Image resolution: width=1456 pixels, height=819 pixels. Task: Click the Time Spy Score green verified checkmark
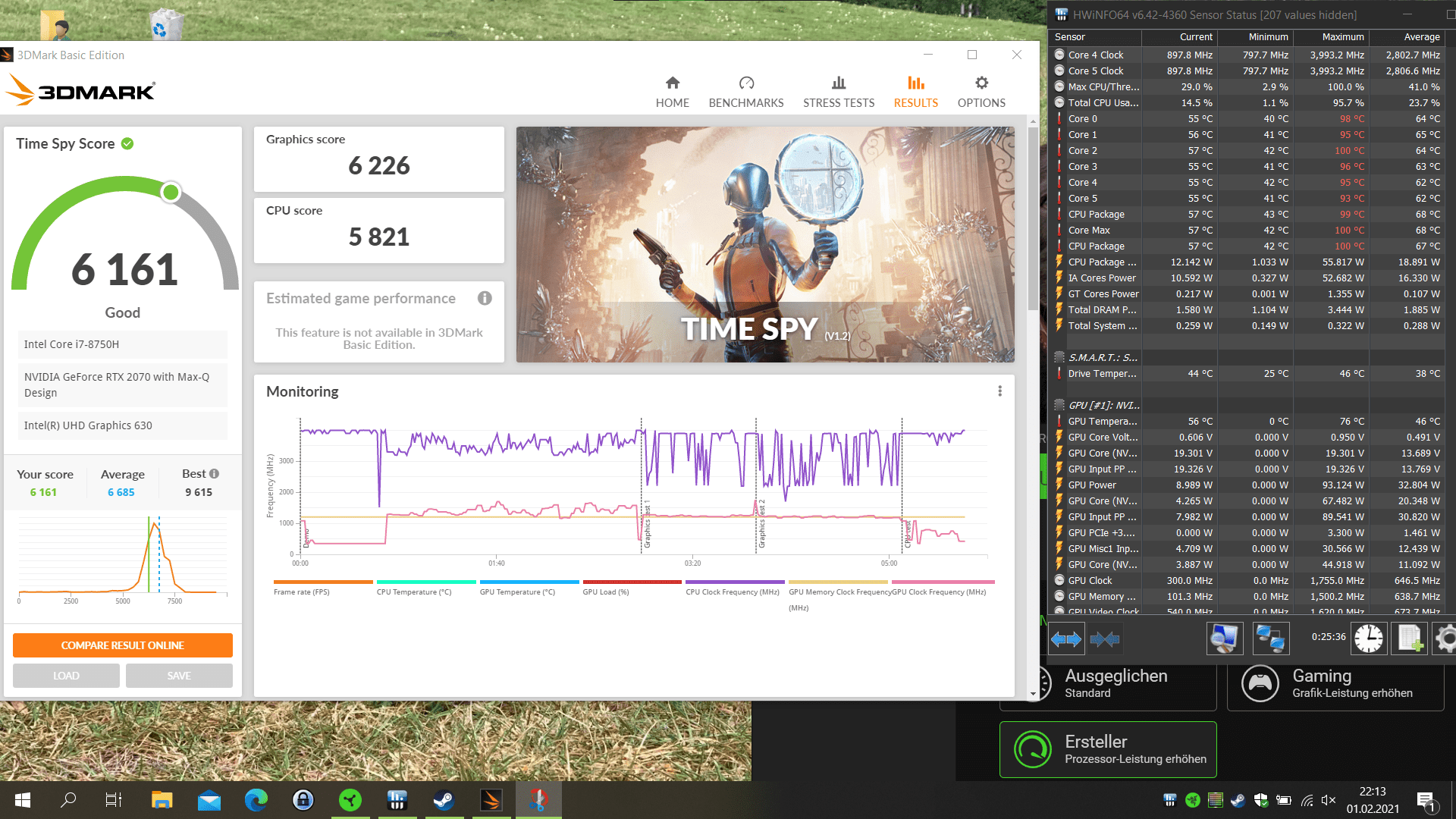(127, 143)
